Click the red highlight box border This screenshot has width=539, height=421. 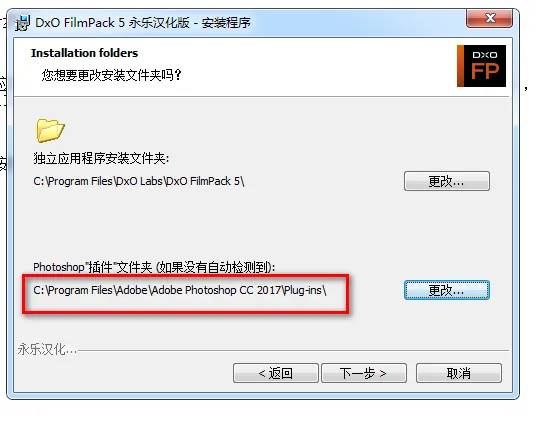(x=186, y=276)
